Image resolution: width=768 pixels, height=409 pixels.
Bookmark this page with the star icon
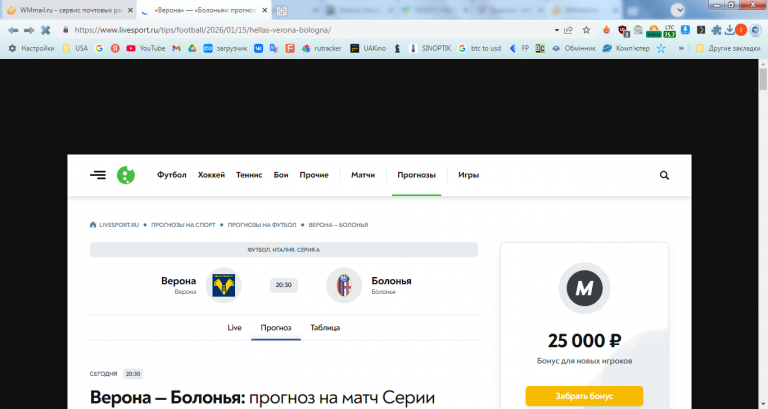(x=586, y=30)
